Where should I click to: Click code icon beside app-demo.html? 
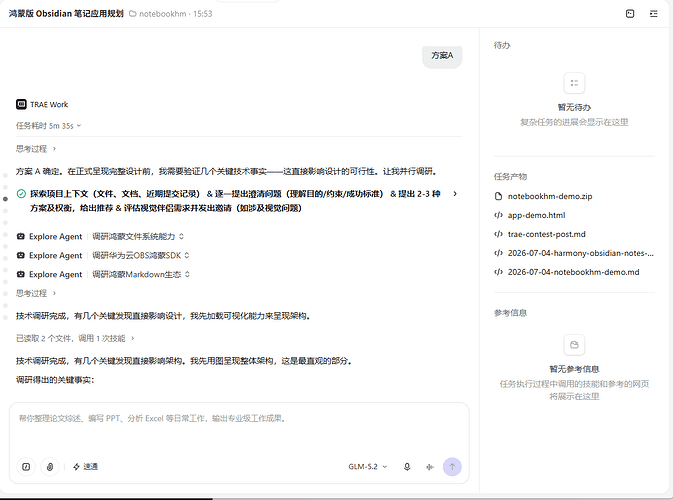coord(498,215)
